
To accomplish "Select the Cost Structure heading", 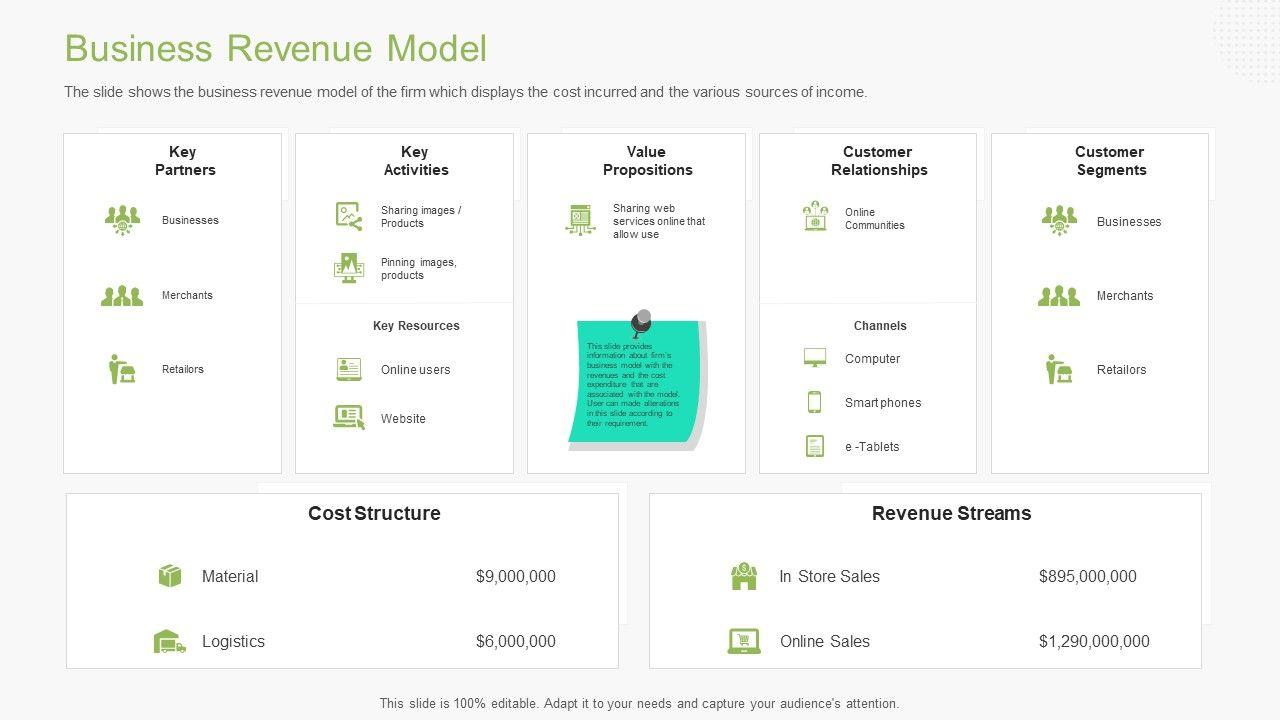I will pyautogui.click(x=374, y=513).
